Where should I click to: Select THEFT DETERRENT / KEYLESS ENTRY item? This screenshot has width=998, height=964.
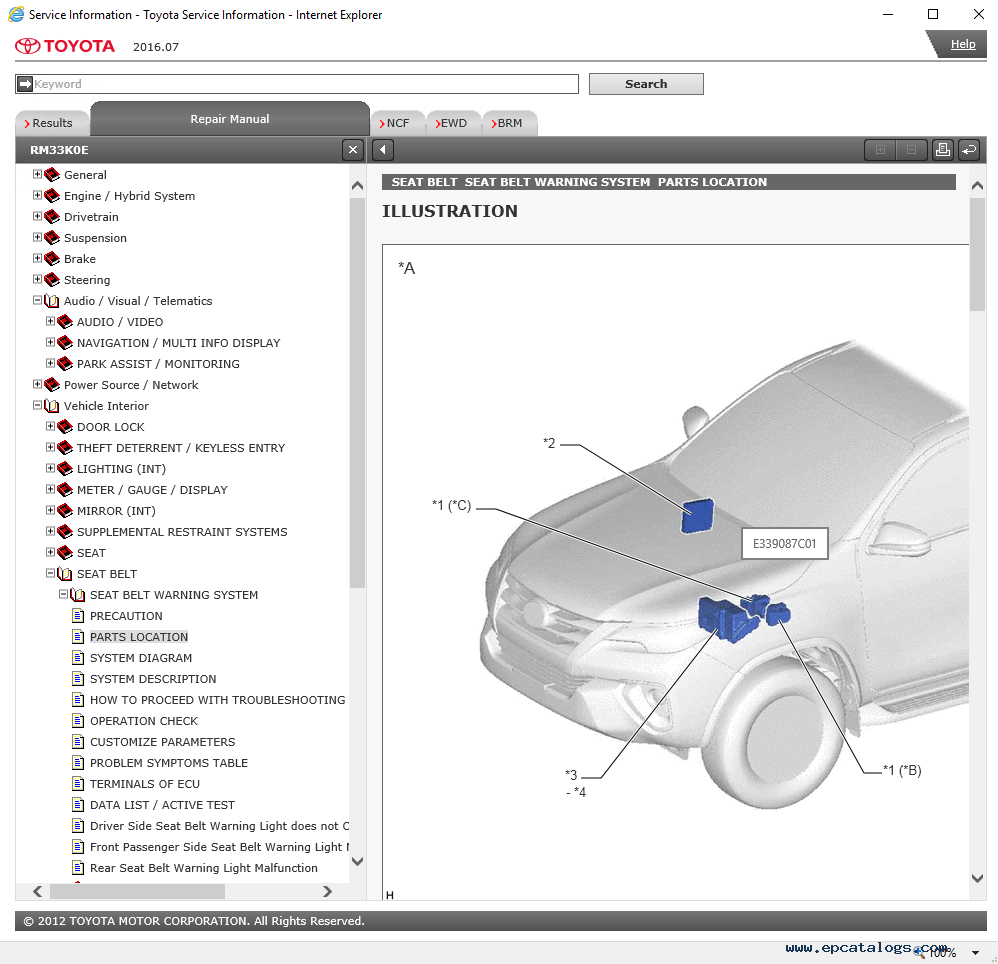[x=181, y=447]
